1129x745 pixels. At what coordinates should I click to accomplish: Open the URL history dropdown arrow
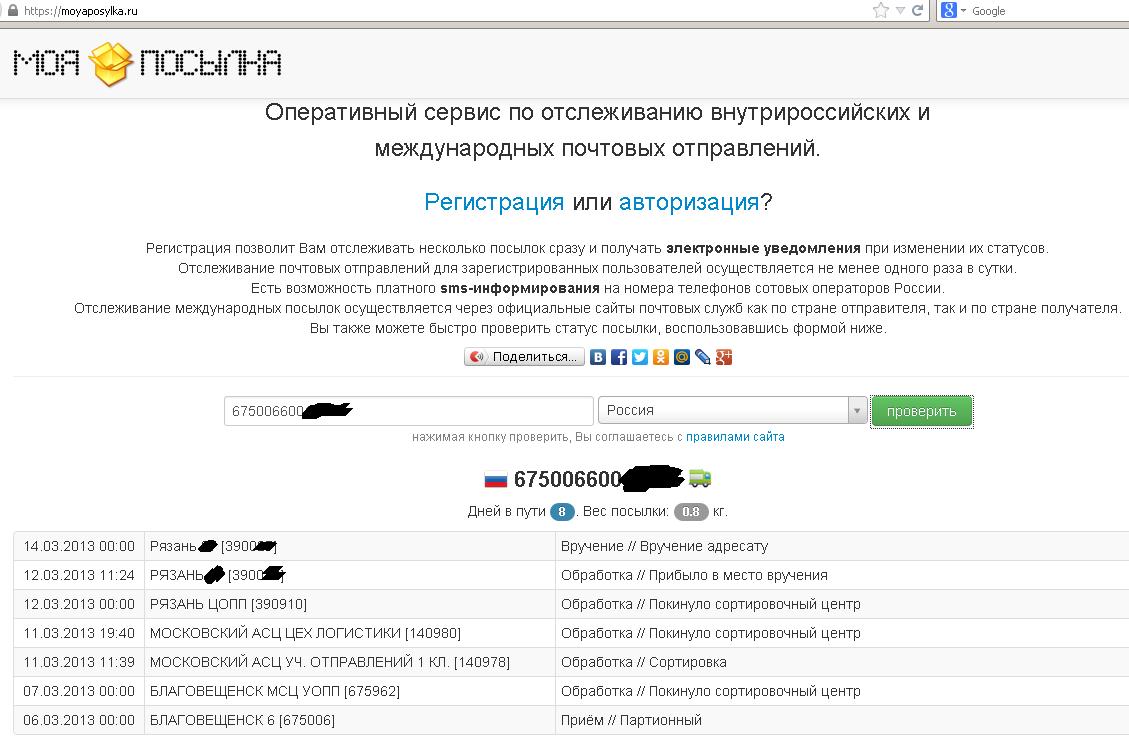click(x=901, y=10)
